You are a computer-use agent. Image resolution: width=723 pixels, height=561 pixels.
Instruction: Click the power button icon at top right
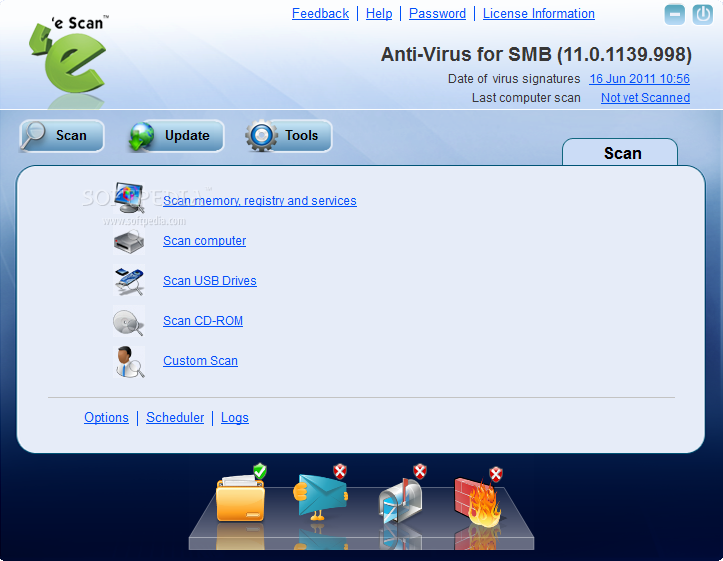[x=703, y=15]
